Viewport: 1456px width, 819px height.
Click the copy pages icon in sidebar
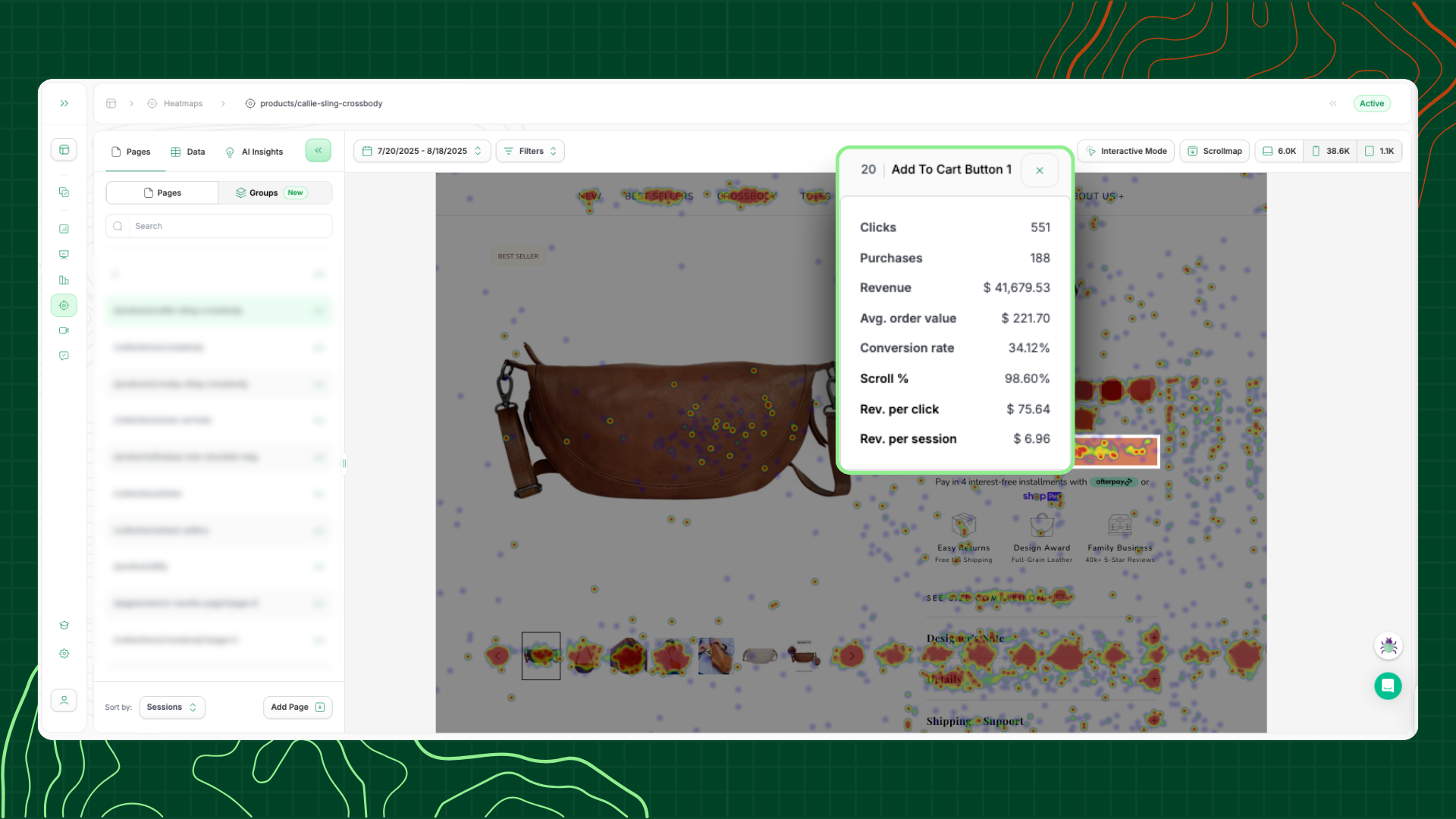pos(64,193)
